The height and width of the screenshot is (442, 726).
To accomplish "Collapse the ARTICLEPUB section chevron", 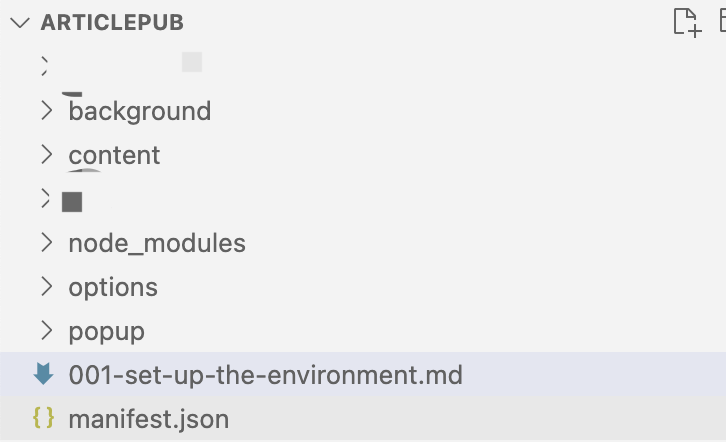I will coord(20,22).
